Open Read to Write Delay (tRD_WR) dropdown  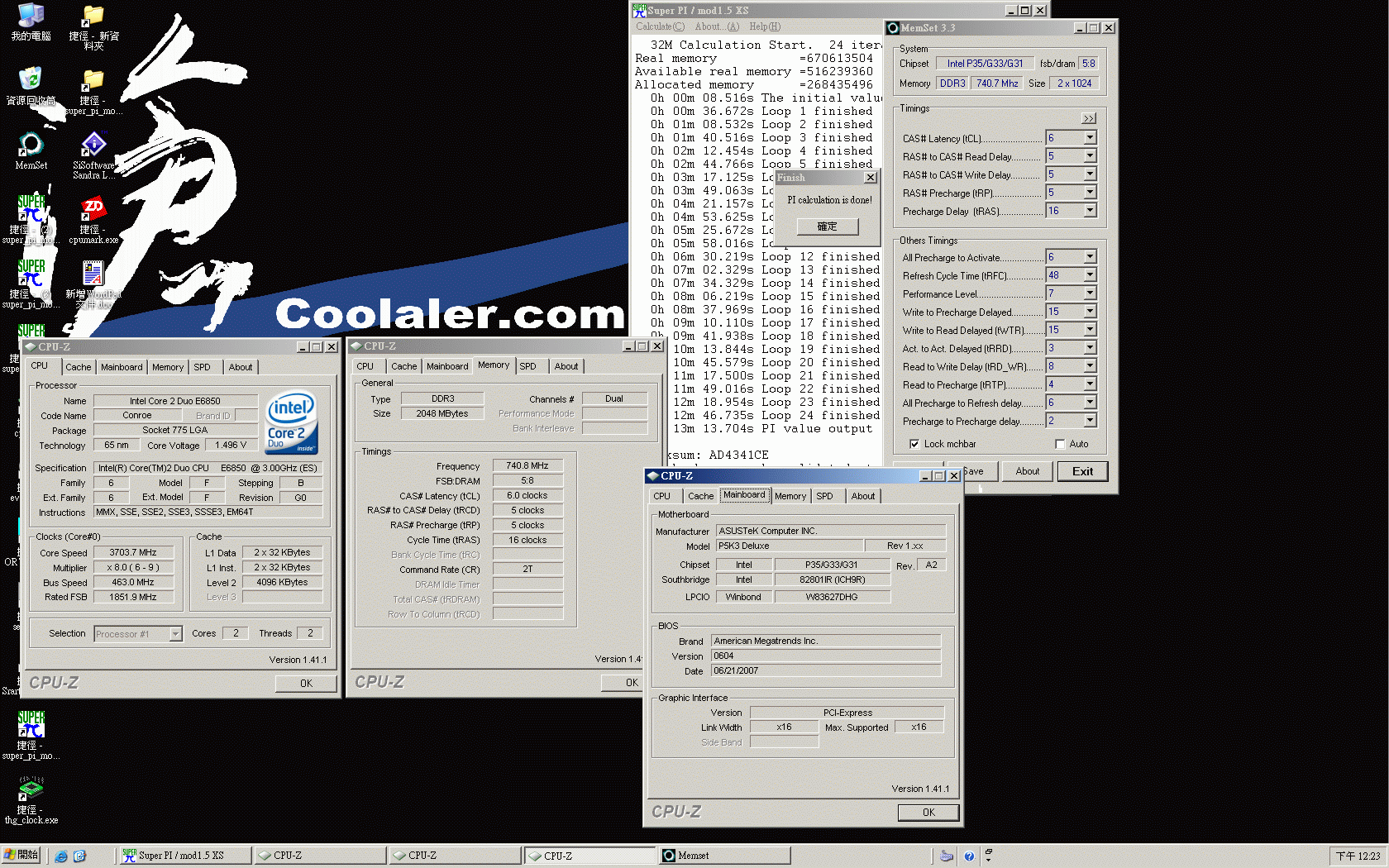tap(1090, 366)
